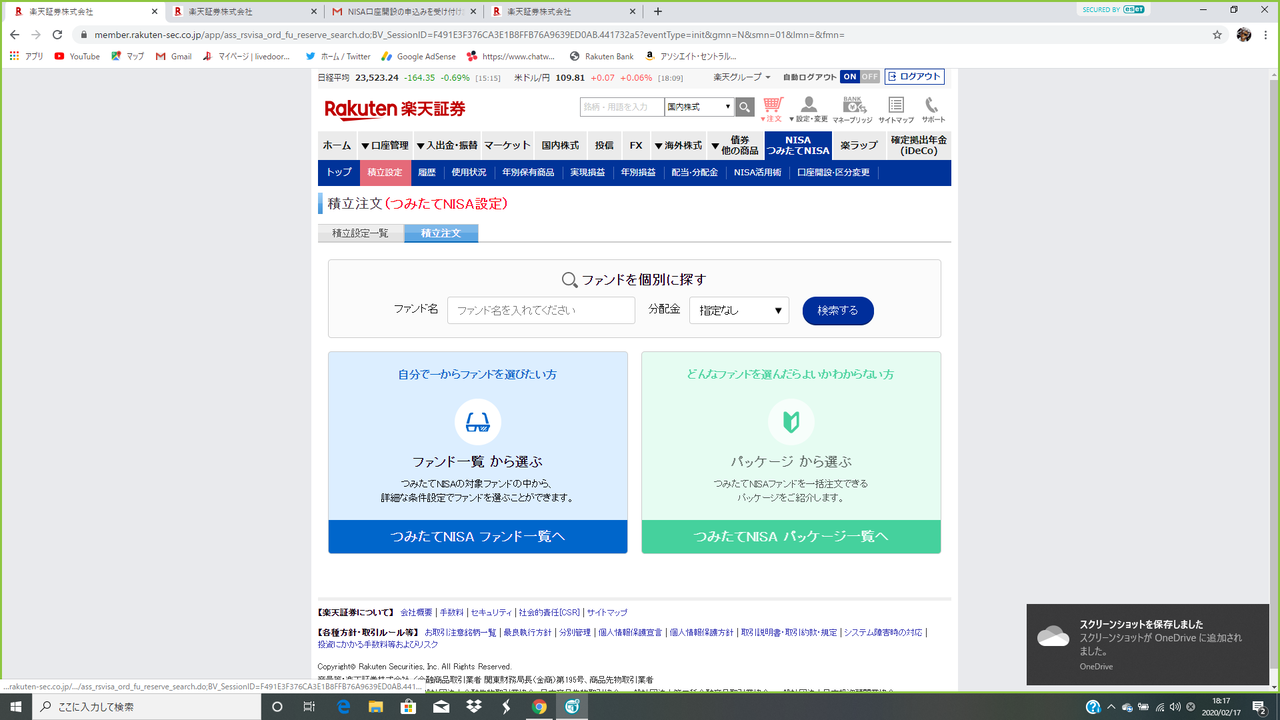
Task: Open the Gmail bookmark
Action: [173, 56]
